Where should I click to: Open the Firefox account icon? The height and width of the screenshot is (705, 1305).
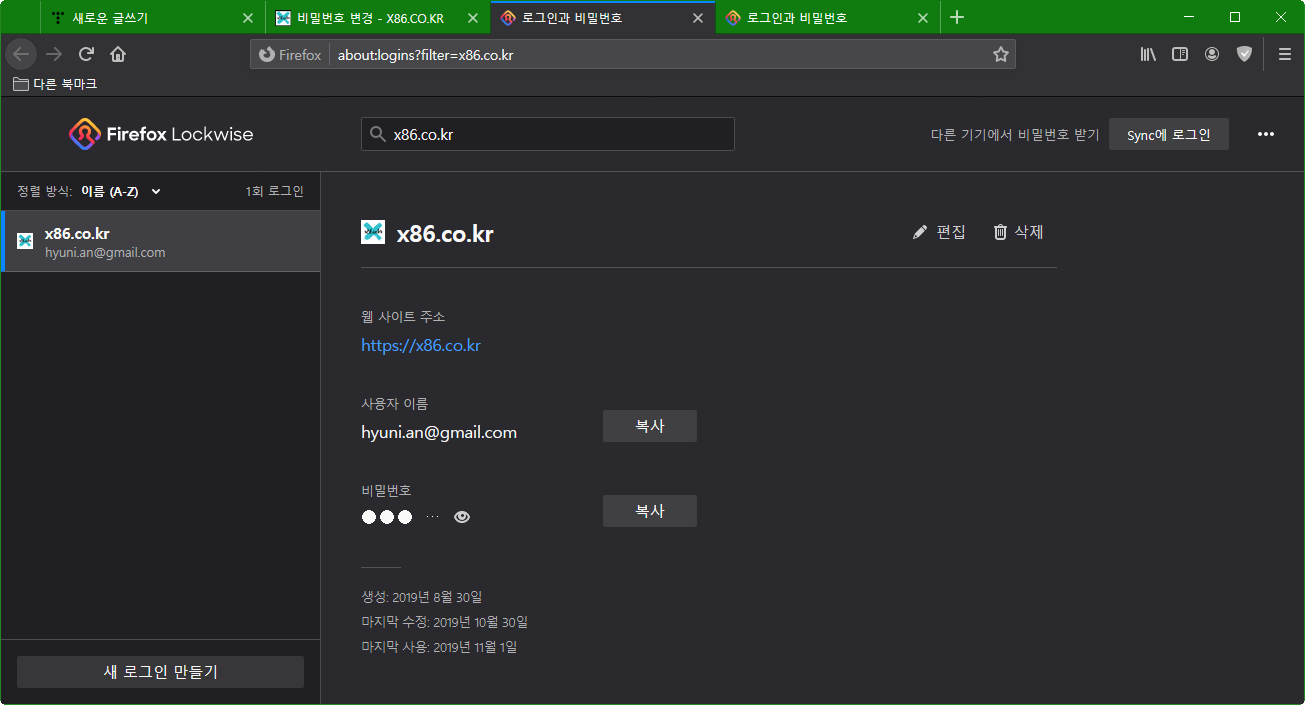[1212, 54]
